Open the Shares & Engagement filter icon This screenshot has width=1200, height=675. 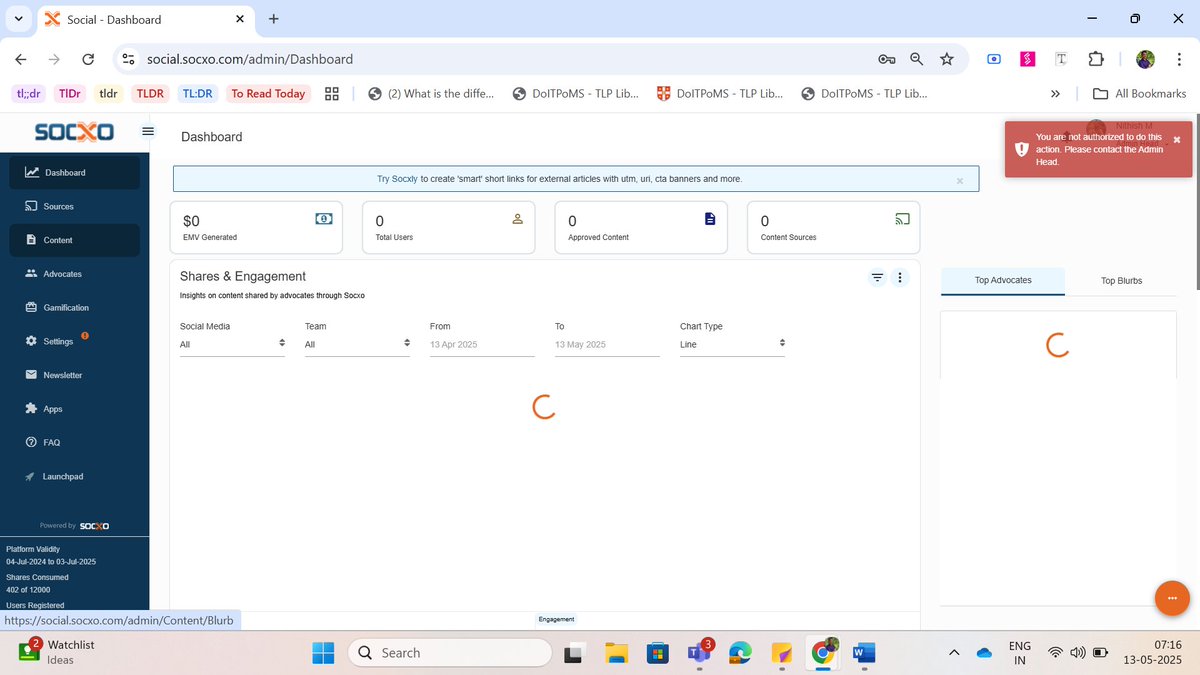(877, 277)
